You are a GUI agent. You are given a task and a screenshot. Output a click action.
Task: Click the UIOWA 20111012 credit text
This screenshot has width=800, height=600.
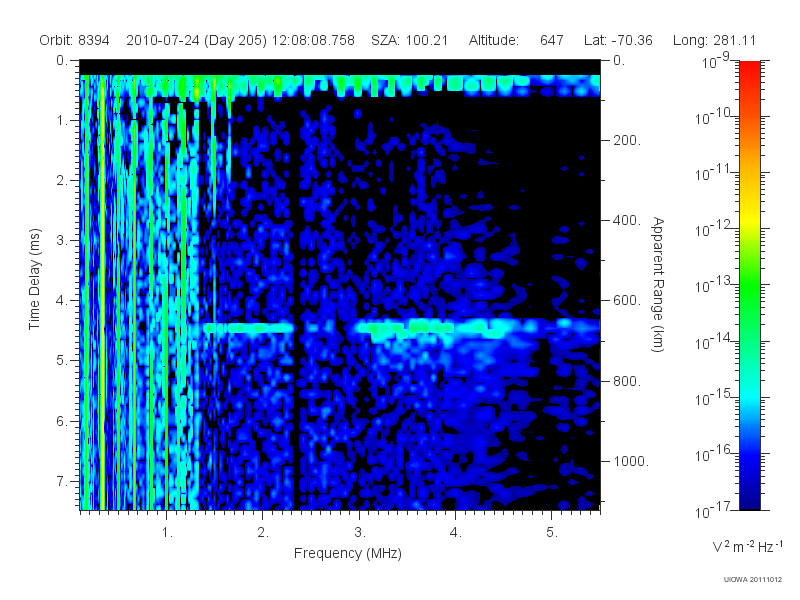[753, 580]
